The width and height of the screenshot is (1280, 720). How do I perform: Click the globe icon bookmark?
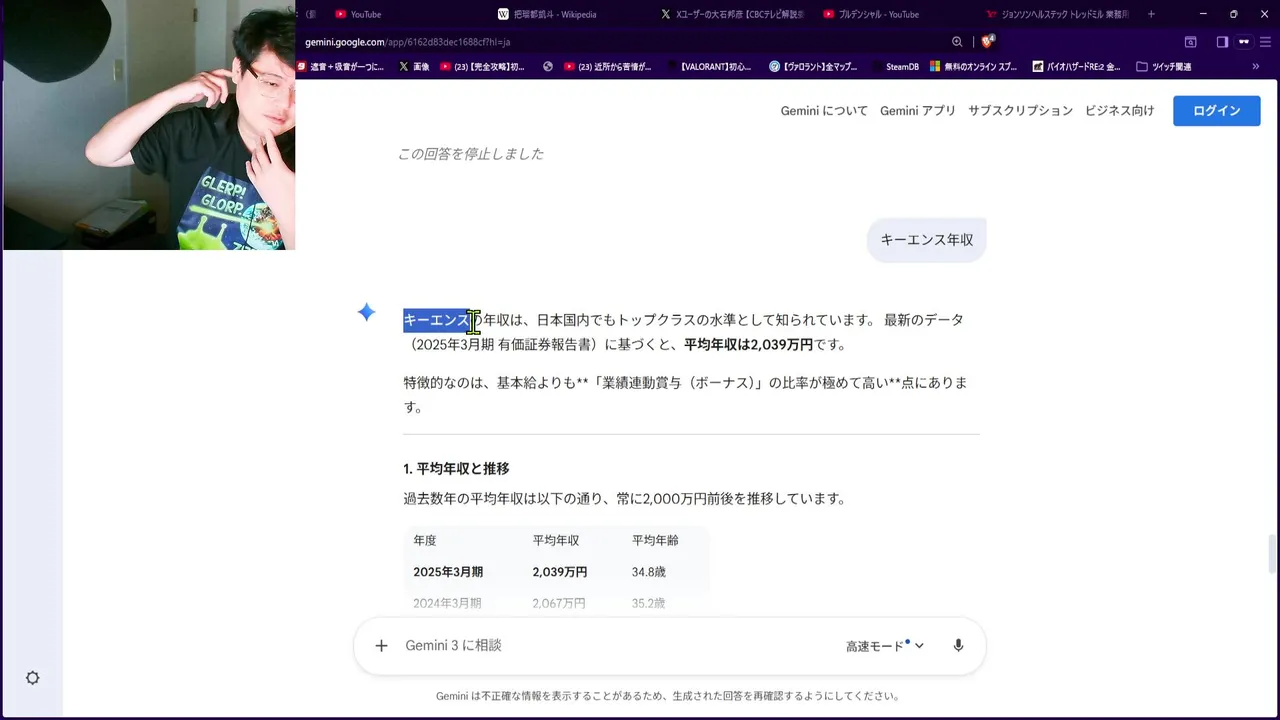[x=548, y=67]
